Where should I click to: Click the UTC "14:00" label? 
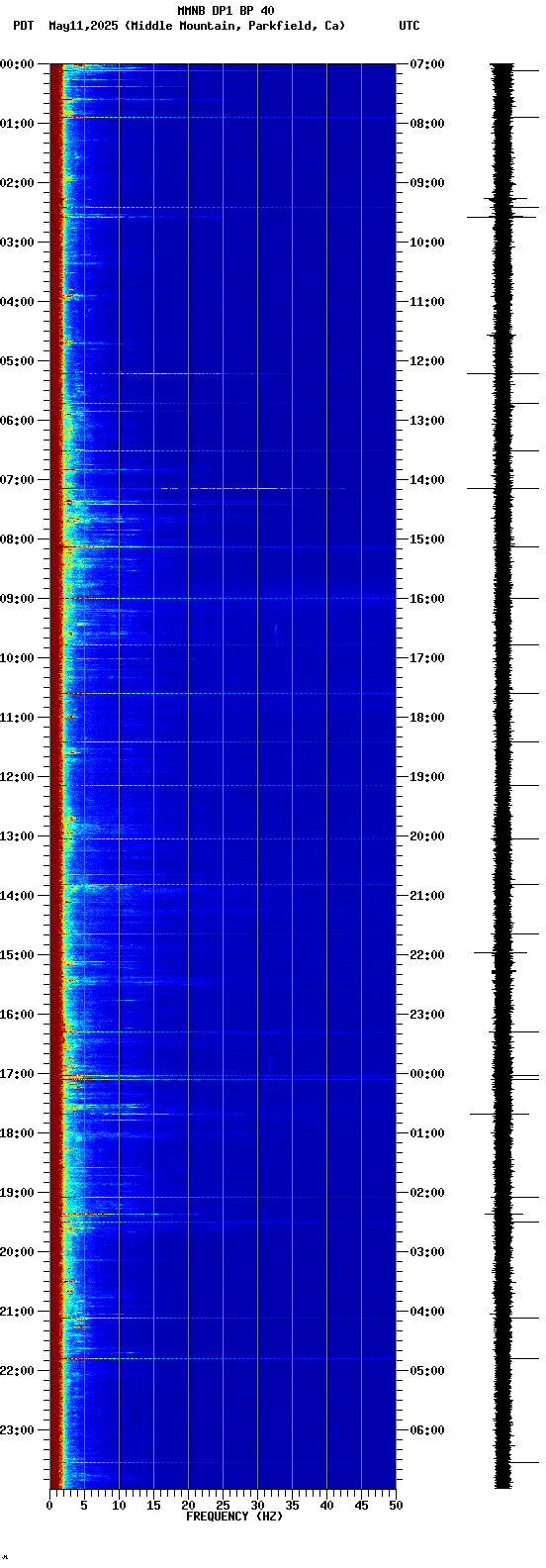[x=427, y=480]
